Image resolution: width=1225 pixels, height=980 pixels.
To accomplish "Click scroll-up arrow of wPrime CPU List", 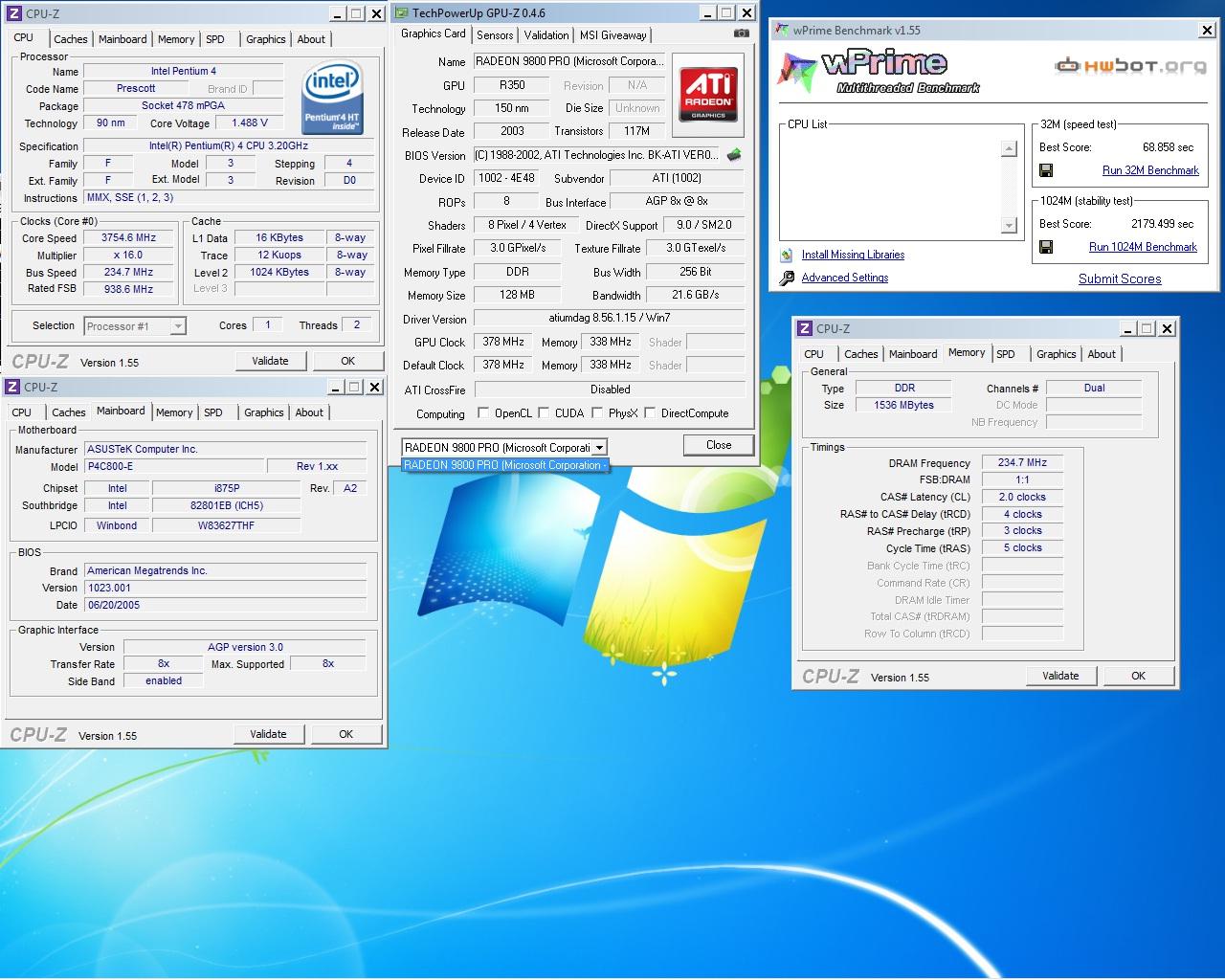I will (x=1009, y=148).
